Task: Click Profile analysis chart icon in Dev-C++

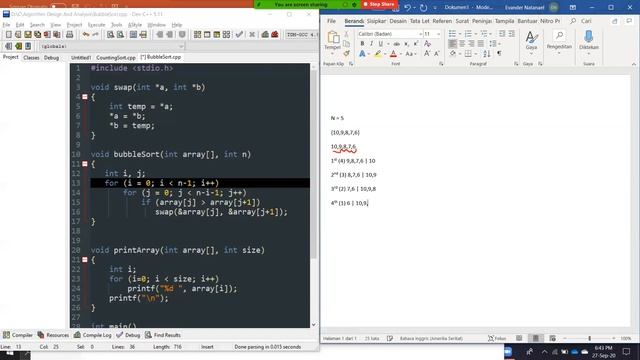Action: (265, 35)
